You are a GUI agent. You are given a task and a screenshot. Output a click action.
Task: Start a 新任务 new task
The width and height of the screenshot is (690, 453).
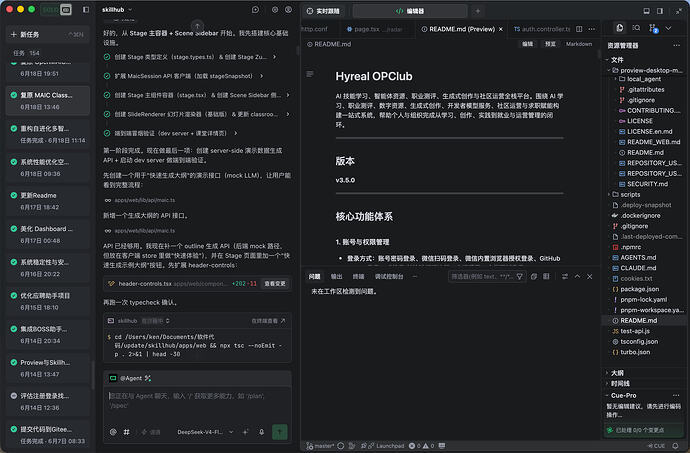coord(48,34)
